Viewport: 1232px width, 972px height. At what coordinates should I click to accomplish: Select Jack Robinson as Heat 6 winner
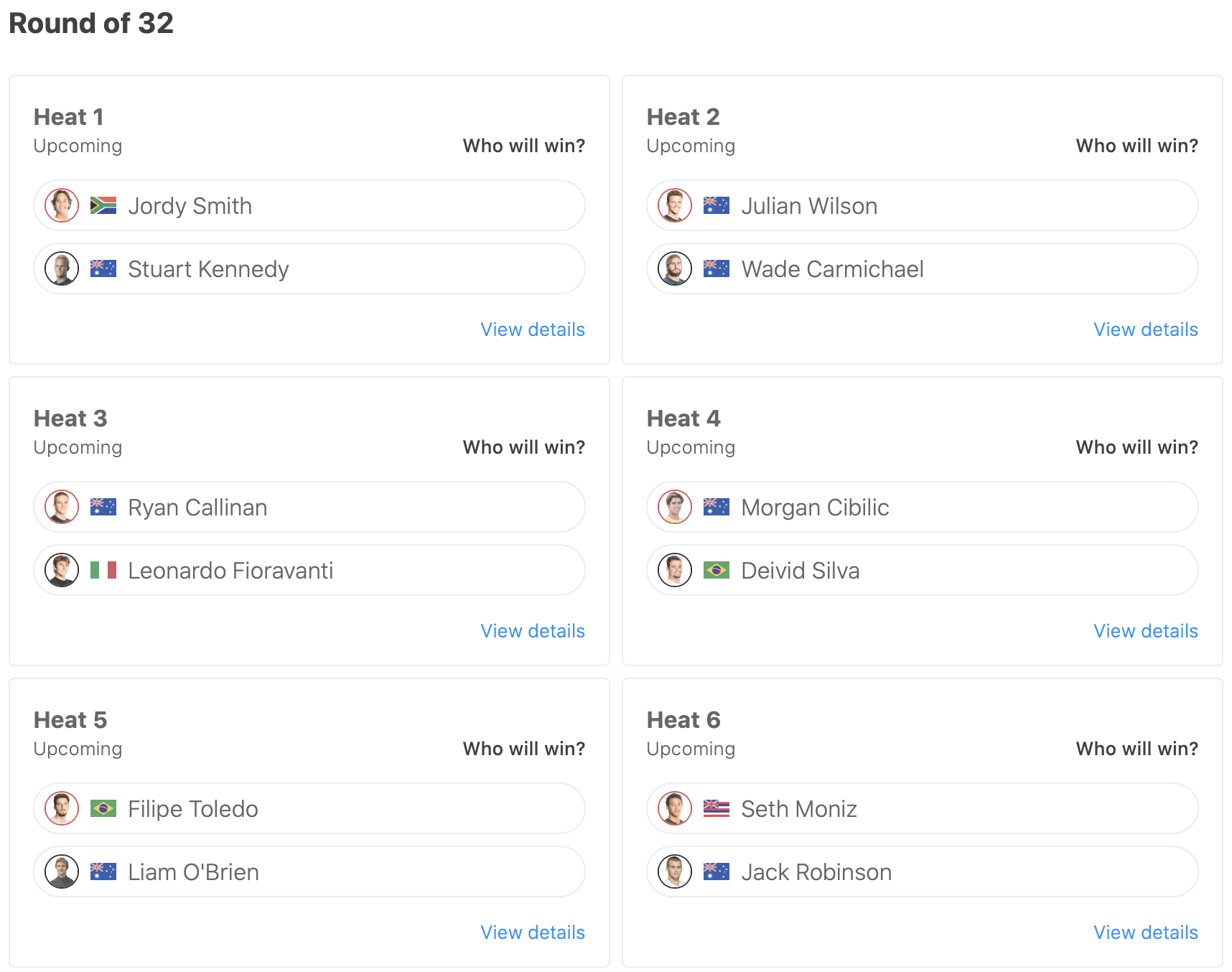922,872
